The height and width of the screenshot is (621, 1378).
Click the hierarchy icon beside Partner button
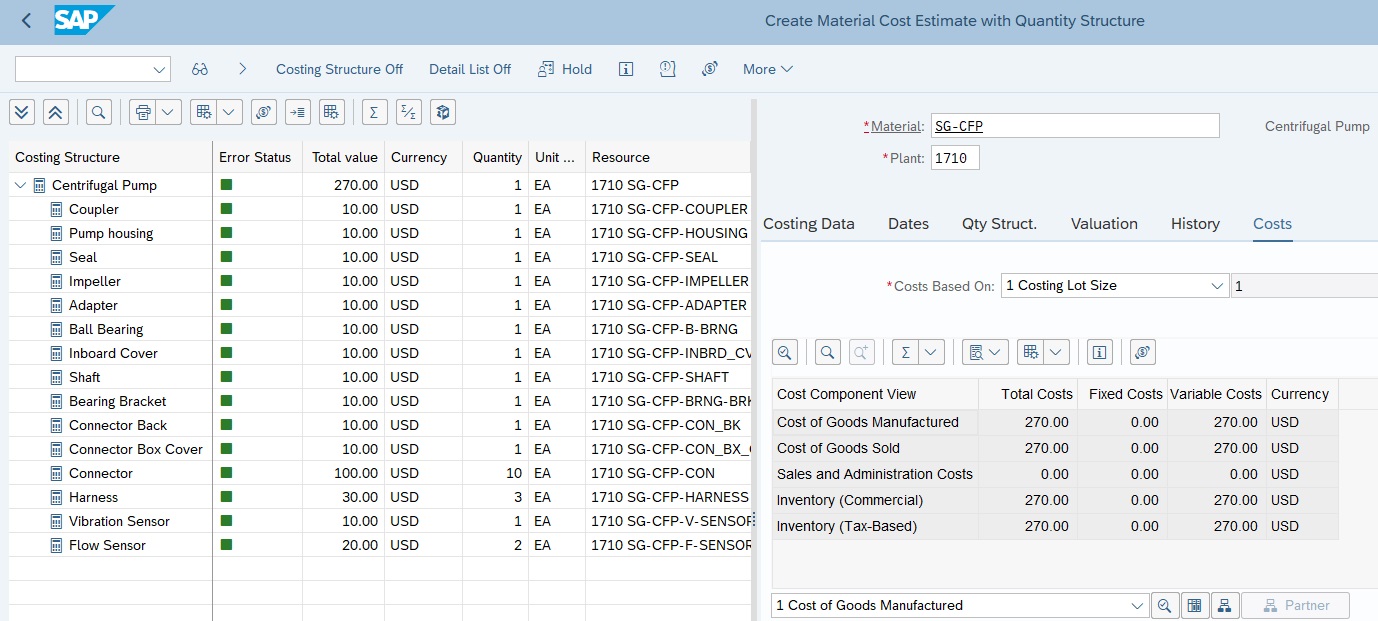click(1225, 605)
